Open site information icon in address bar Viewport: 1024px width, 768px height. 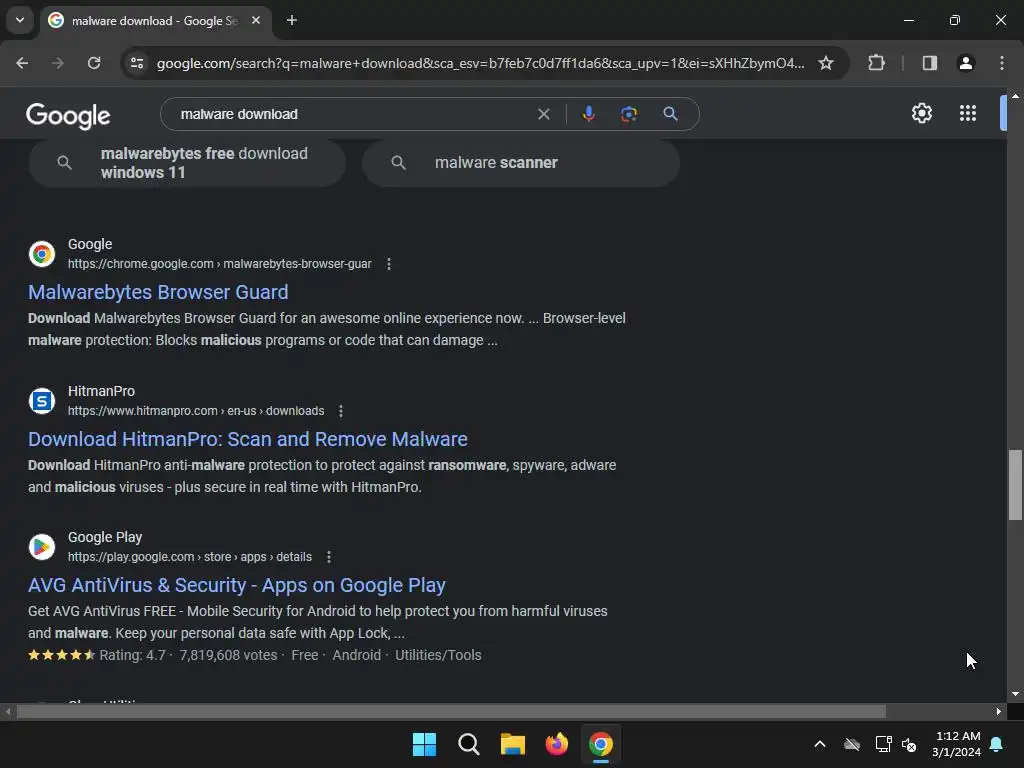137,63
